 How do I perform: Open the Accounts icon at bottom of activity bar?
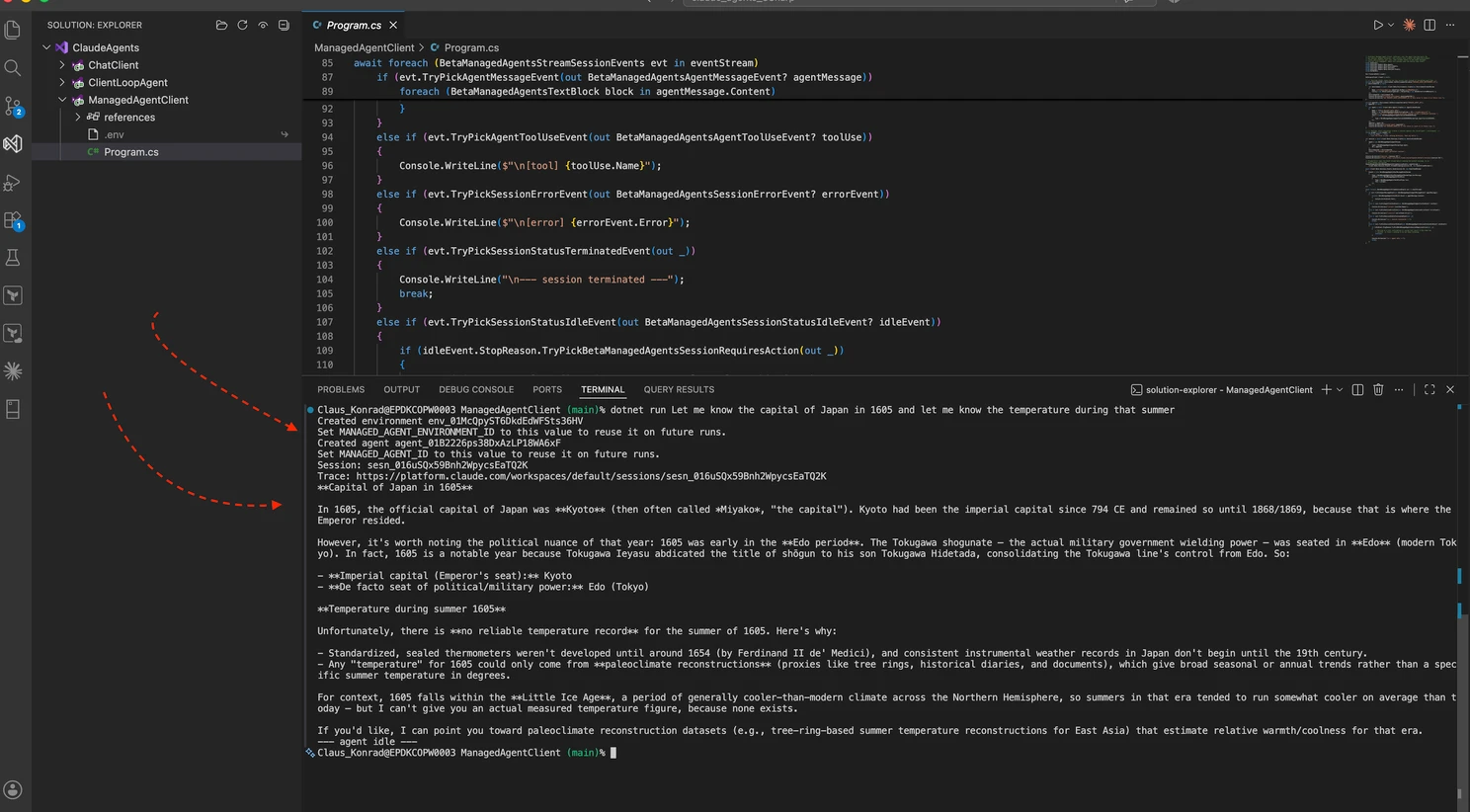point(13,789)
